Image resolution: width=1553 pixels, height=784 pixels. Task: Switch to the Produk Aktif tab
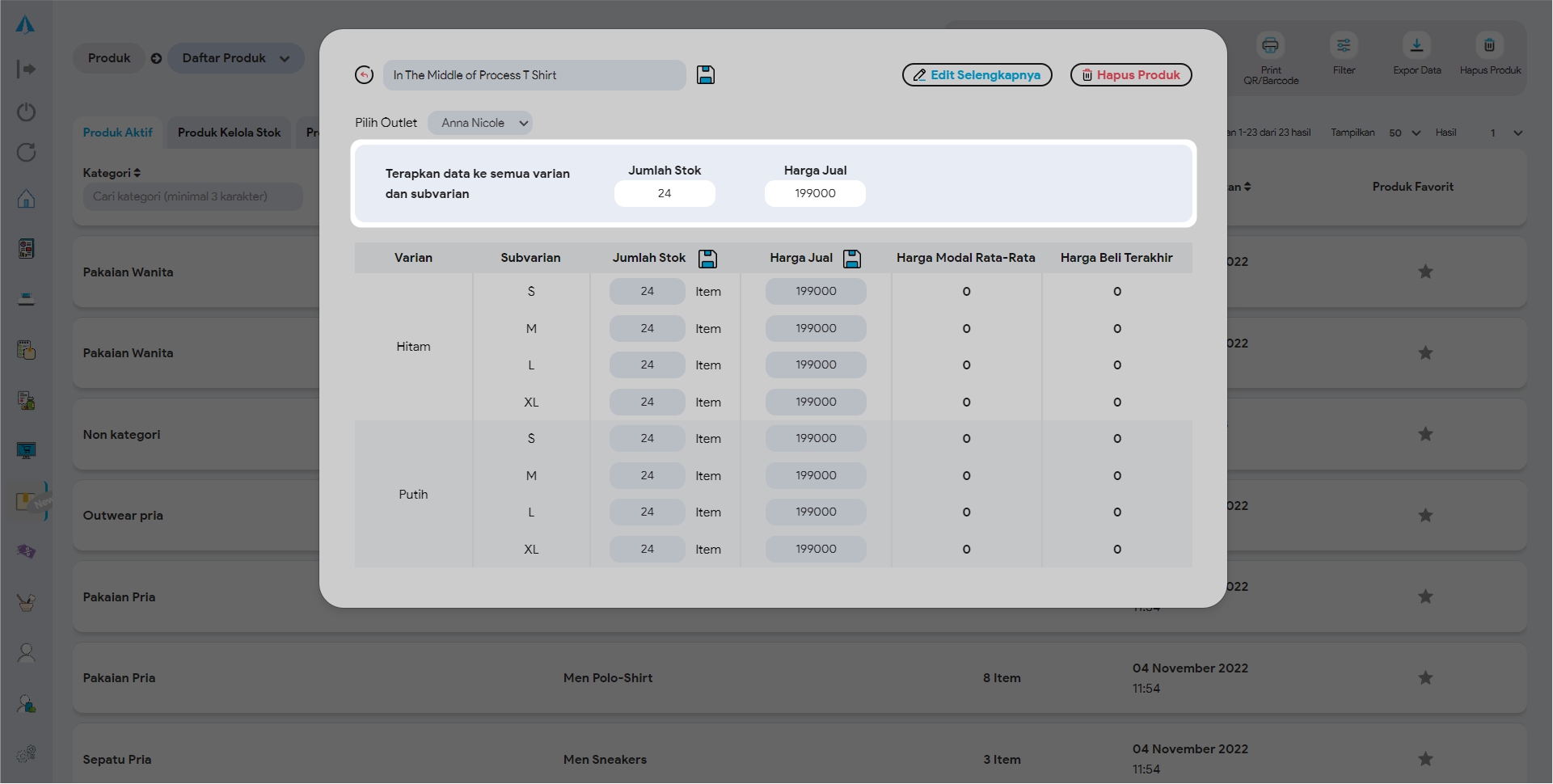117,133
